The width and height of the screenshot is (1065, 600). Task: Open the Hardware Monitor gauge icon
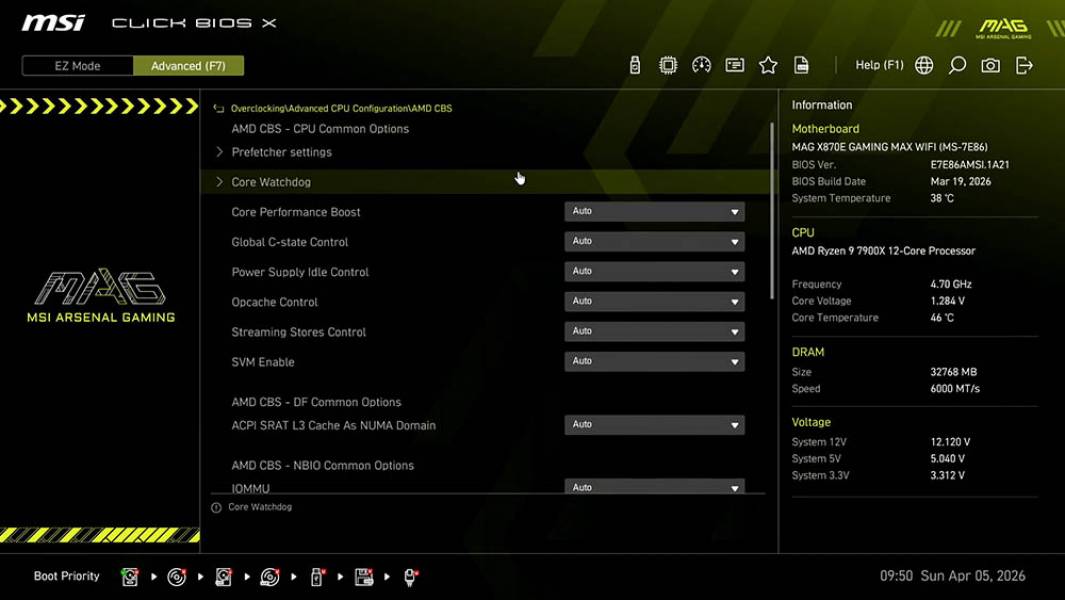[701, 64]
